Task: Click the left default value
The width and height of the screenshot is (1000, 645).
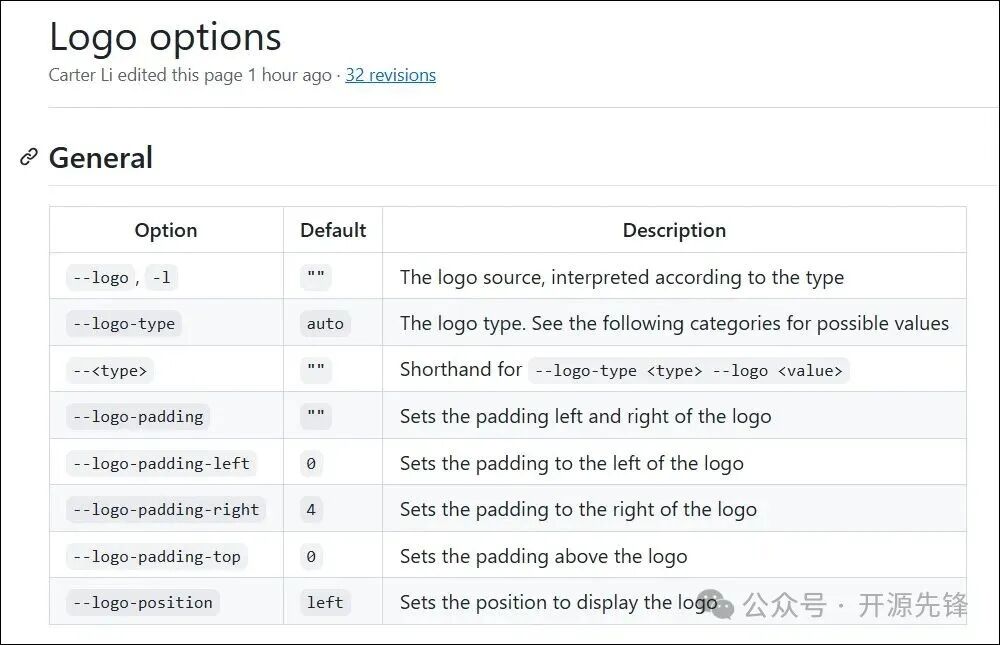Action: point(325,602)
